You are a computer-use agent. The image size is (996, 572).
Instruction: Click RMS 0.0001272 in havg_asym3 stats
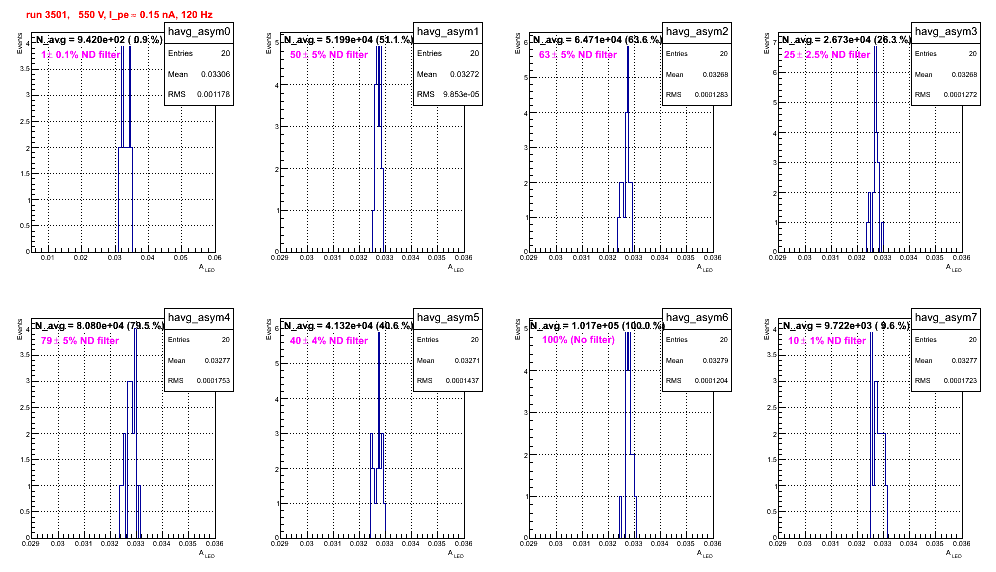click(x=946, y=94)
